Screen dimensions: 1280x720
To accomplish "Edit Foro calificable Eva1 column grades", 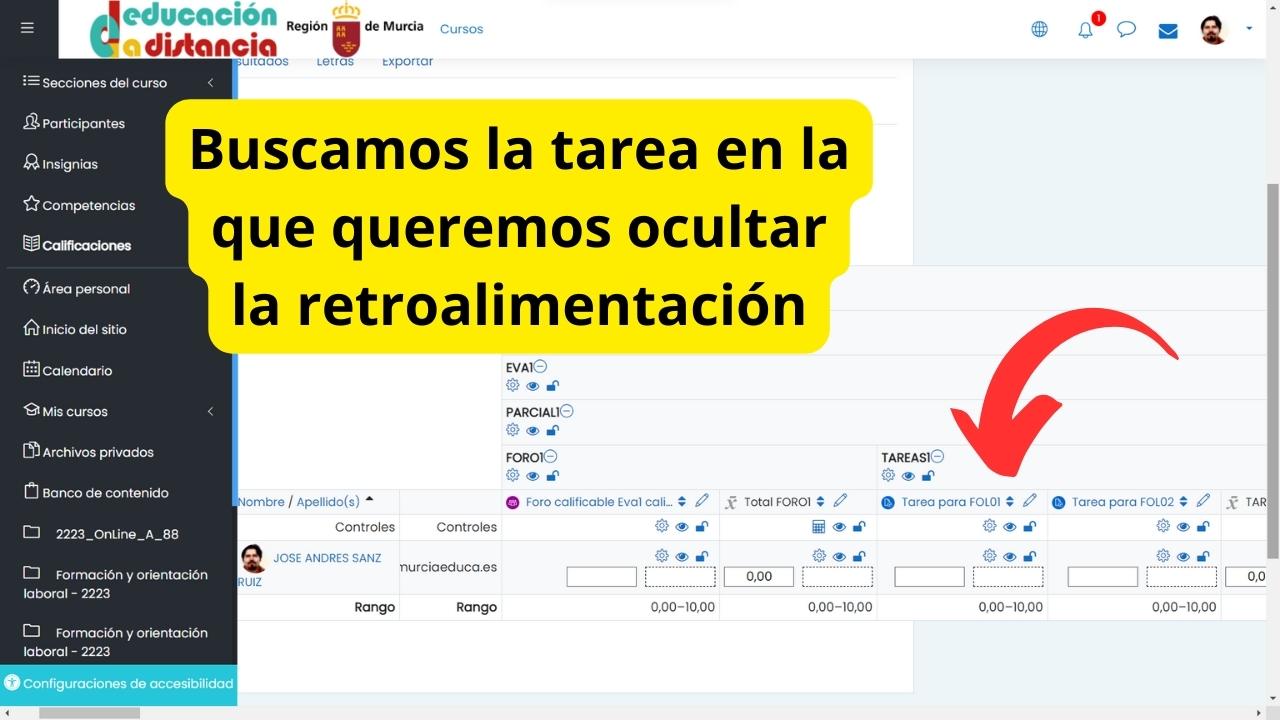I will (x=702, y=501).
